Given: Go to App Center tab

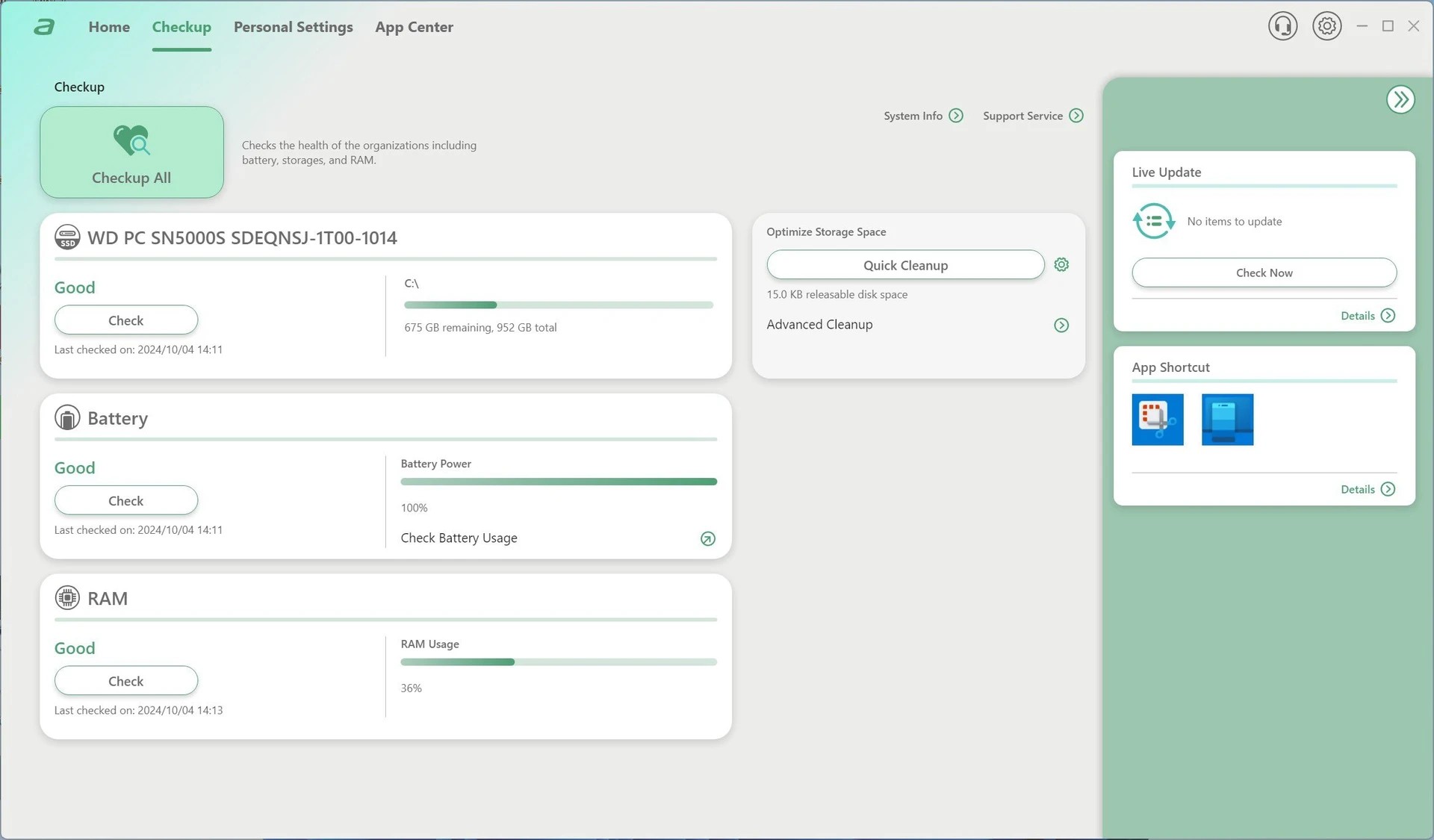Looking at the screenshot, I should coord(414,27).
